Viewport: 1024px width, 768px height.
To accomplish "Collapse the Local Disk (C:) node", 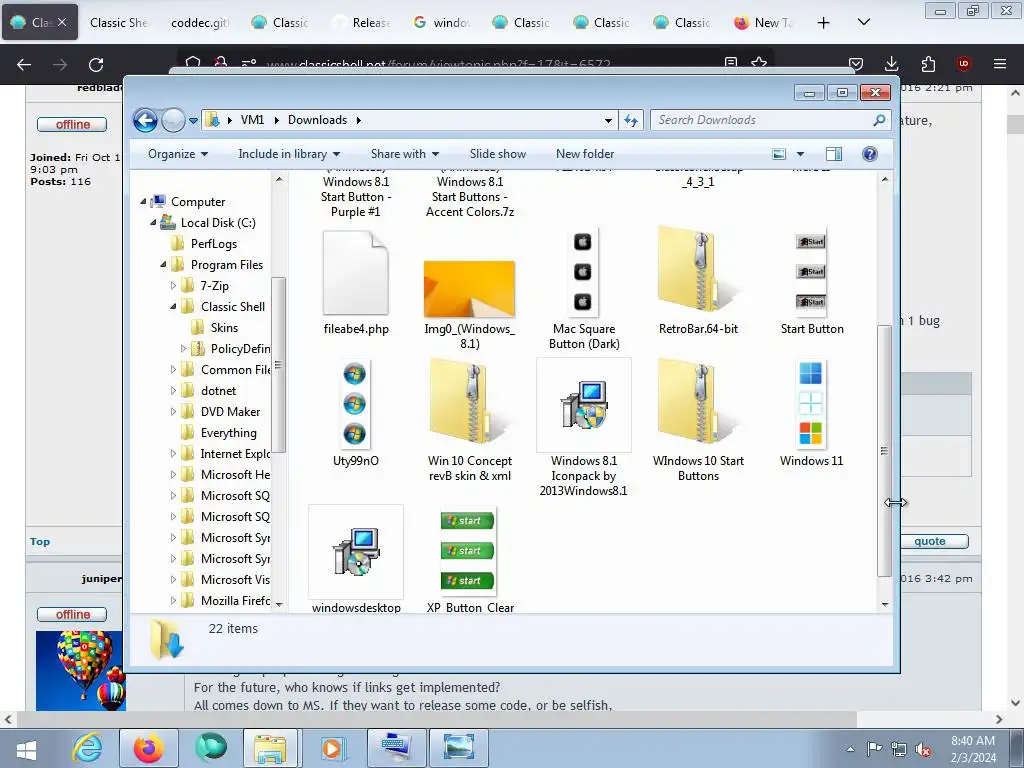I will coord(153,223).
